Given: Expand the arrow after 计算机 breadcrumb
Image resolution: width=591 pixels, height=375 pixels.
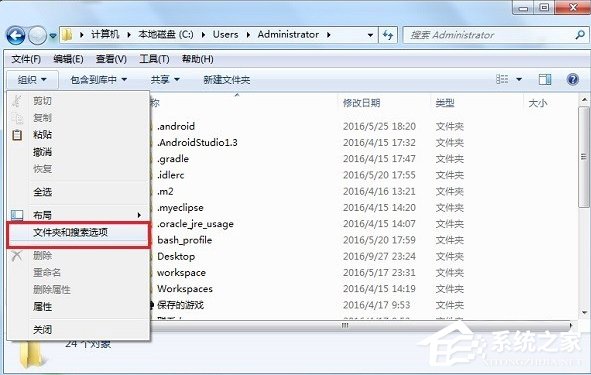Looking at the screenshot, I should pos(129,35).
